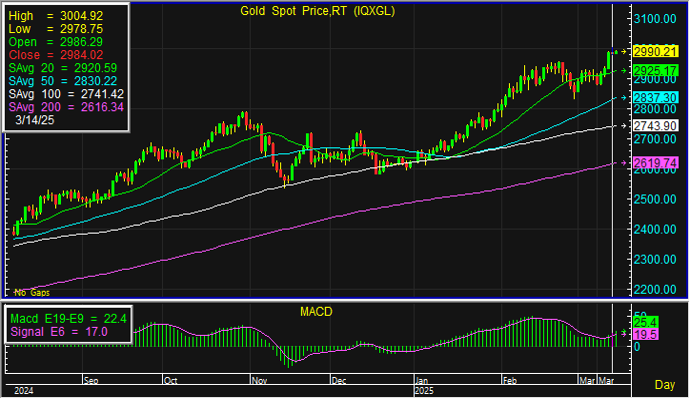Click the Gold Spot Price,RT (IQXGL) chart title
Image resolution: width=690 pixels, height=399 pixels.
(x=317, y=11)
